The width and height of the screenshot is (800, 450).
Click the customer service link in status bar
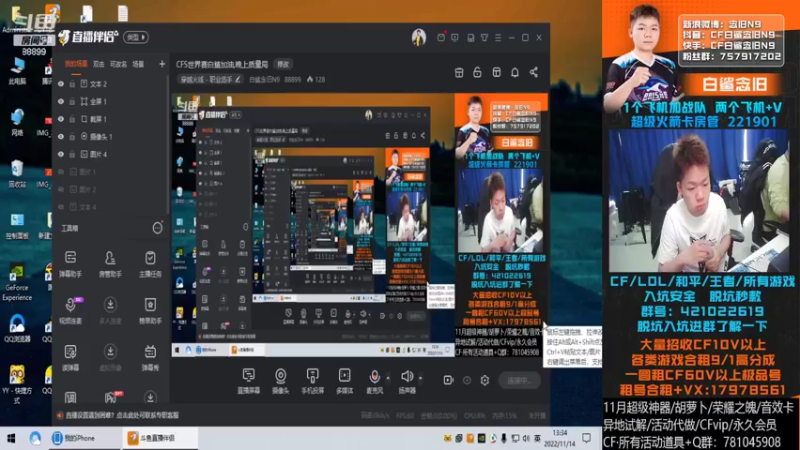tap(122, 415)
